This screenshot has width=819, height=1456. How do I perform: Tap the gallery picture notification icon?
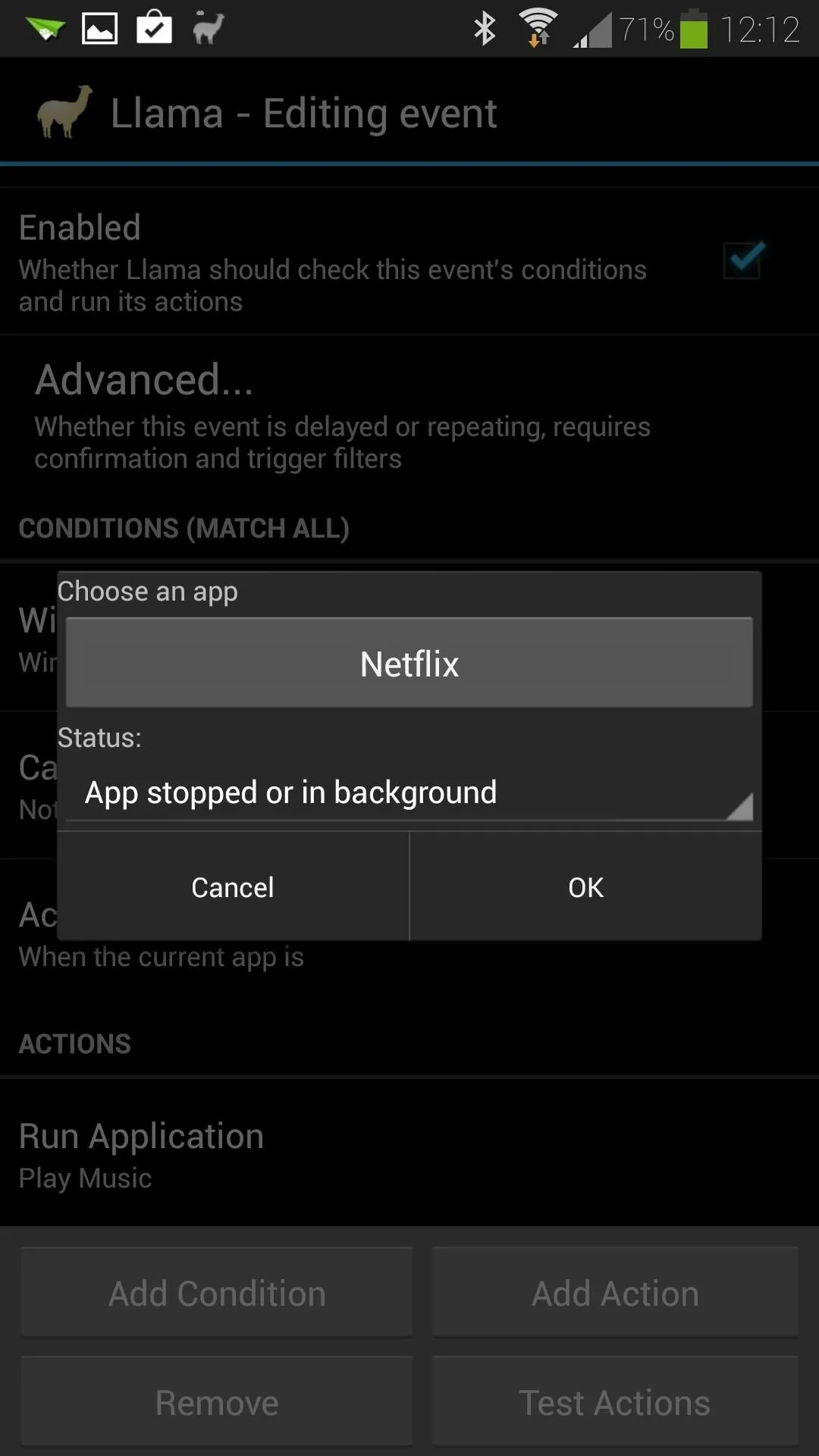[x=99, y=29]
